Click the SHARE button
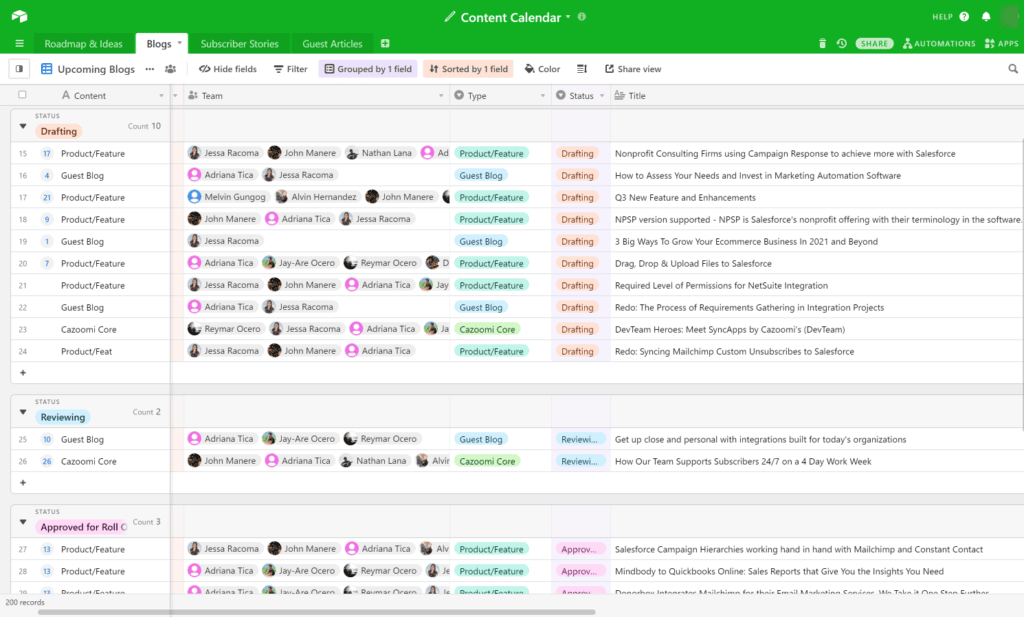The height and width of the screenshot is (617, 1024). click(x=874, y=44)
